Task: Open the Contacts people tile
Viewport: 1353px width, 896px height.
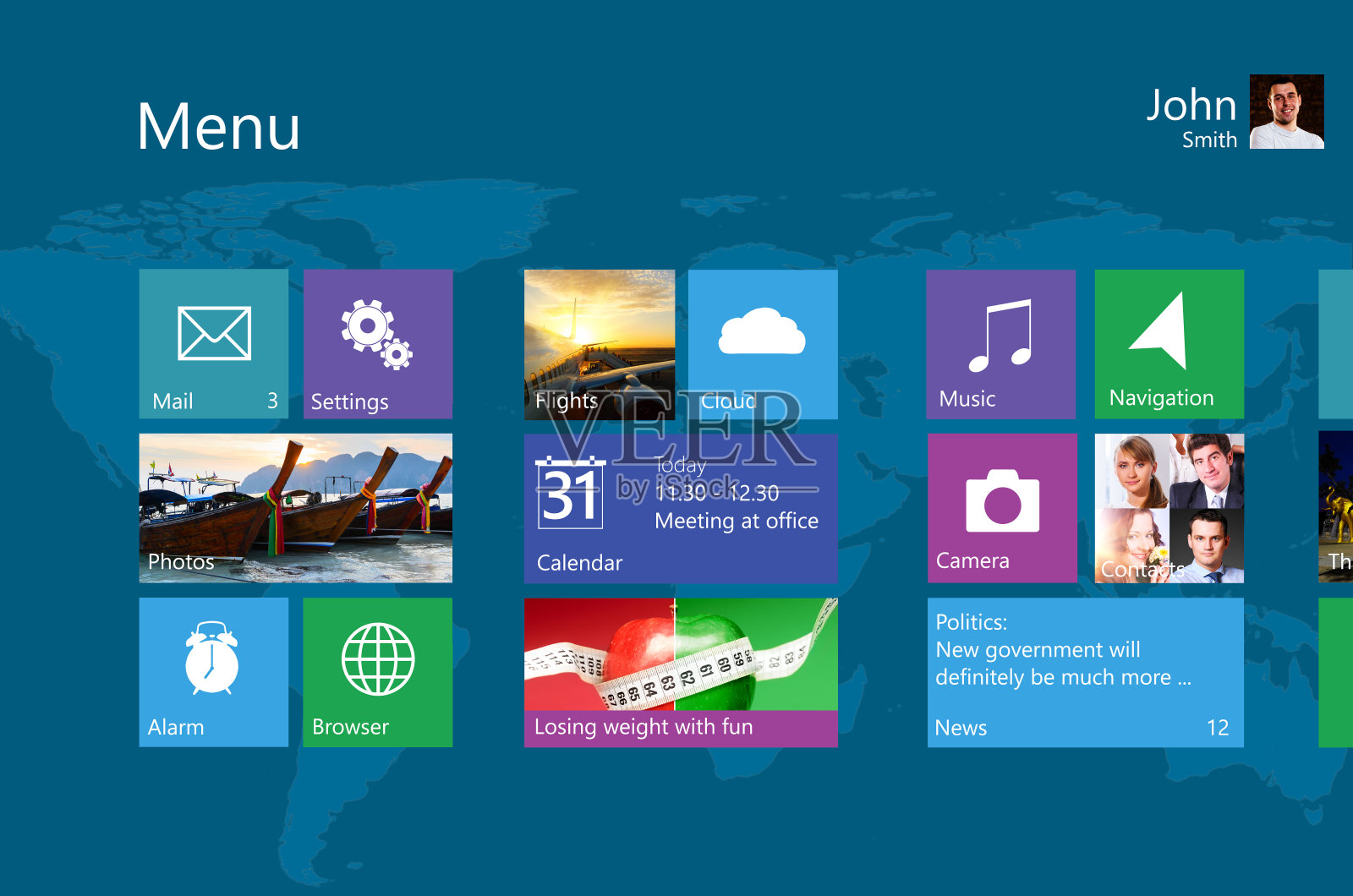Action: click(1169, 507)
